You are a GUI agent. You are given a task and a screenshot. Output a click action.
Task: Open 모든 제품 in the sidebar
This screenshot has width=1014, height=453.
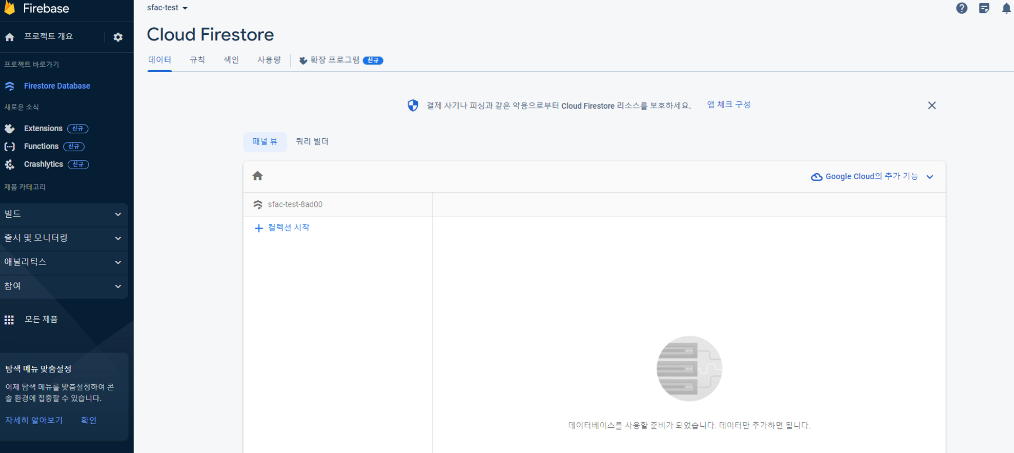click(x=41, y=320)
